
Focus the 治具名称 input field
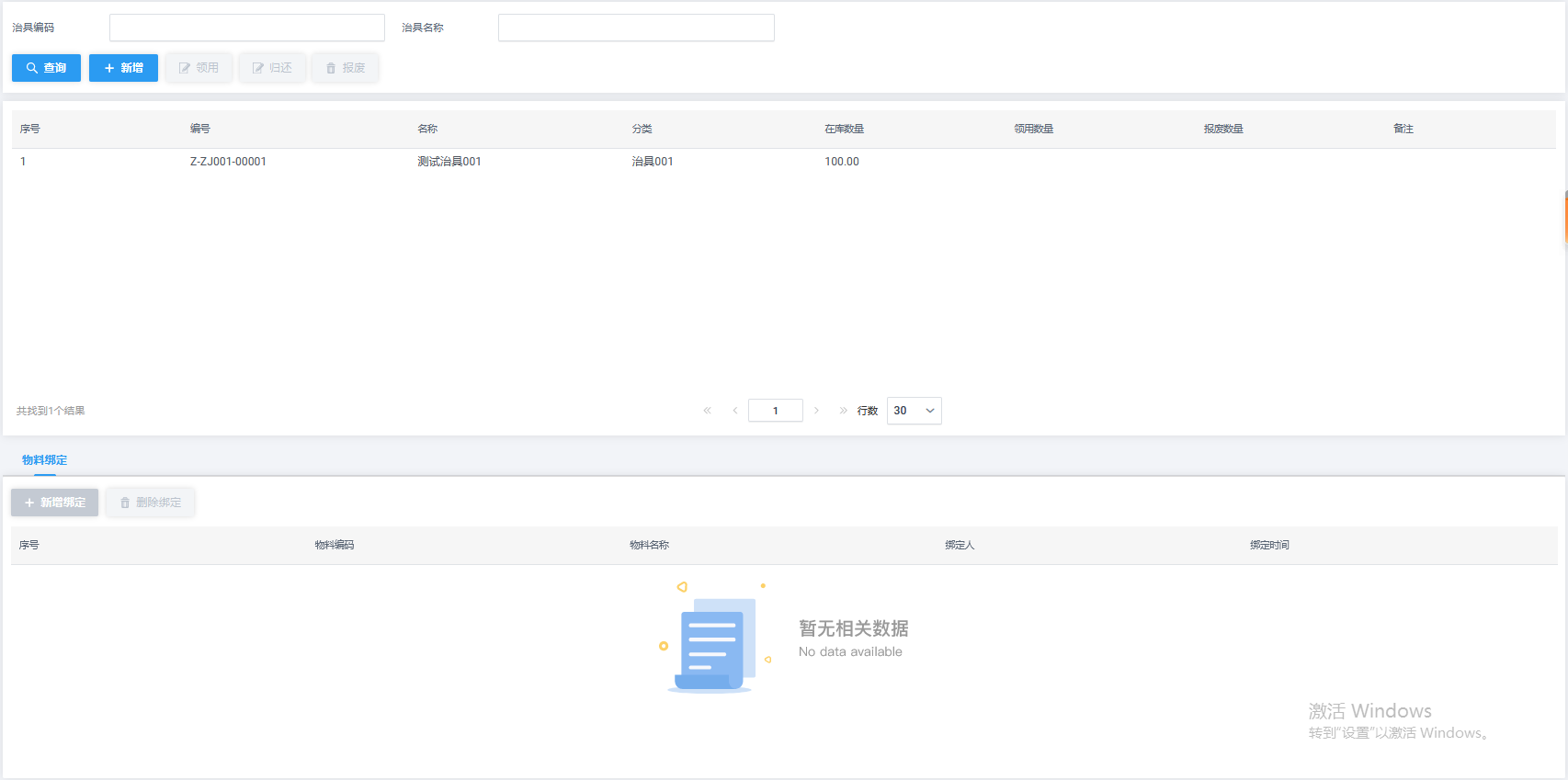pos(636,28)
